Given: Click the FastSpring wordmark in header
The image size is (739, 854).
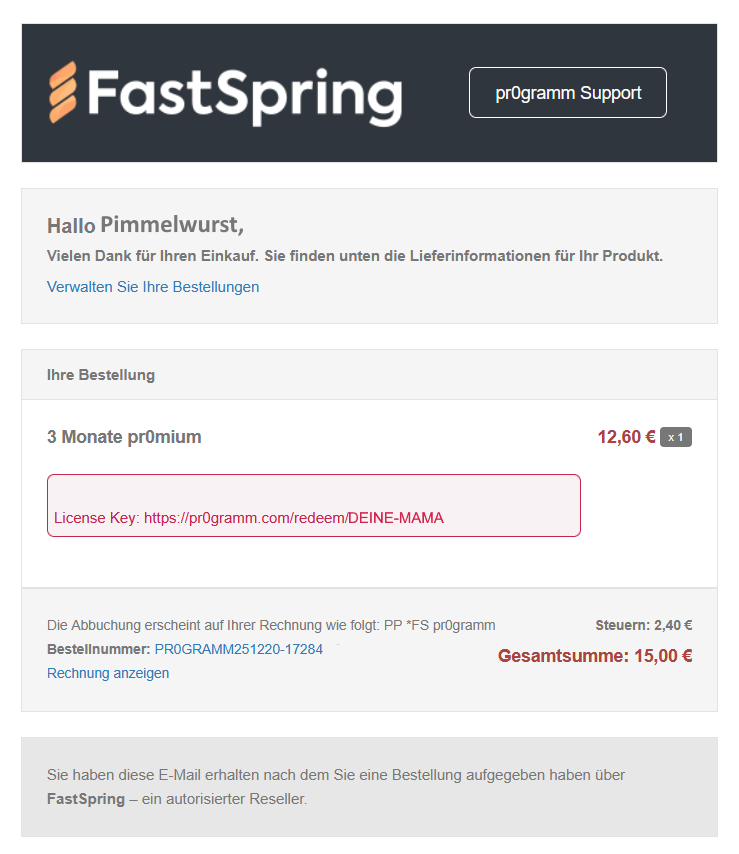Looking at the screenshot, I should [x=245, y=94].
